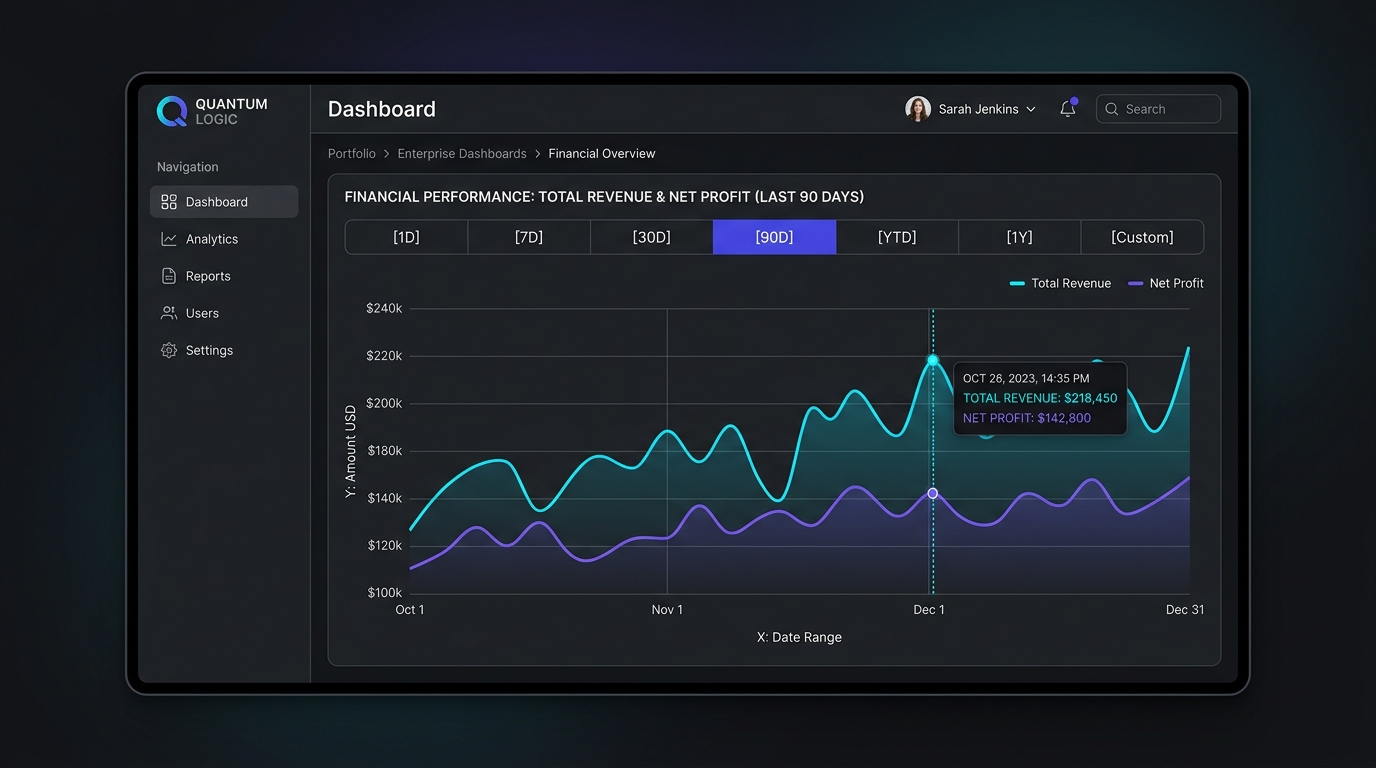1376x768 pixels.
Task: Click the Financial Overview breadcrumb item
Action: pos(602,153)
